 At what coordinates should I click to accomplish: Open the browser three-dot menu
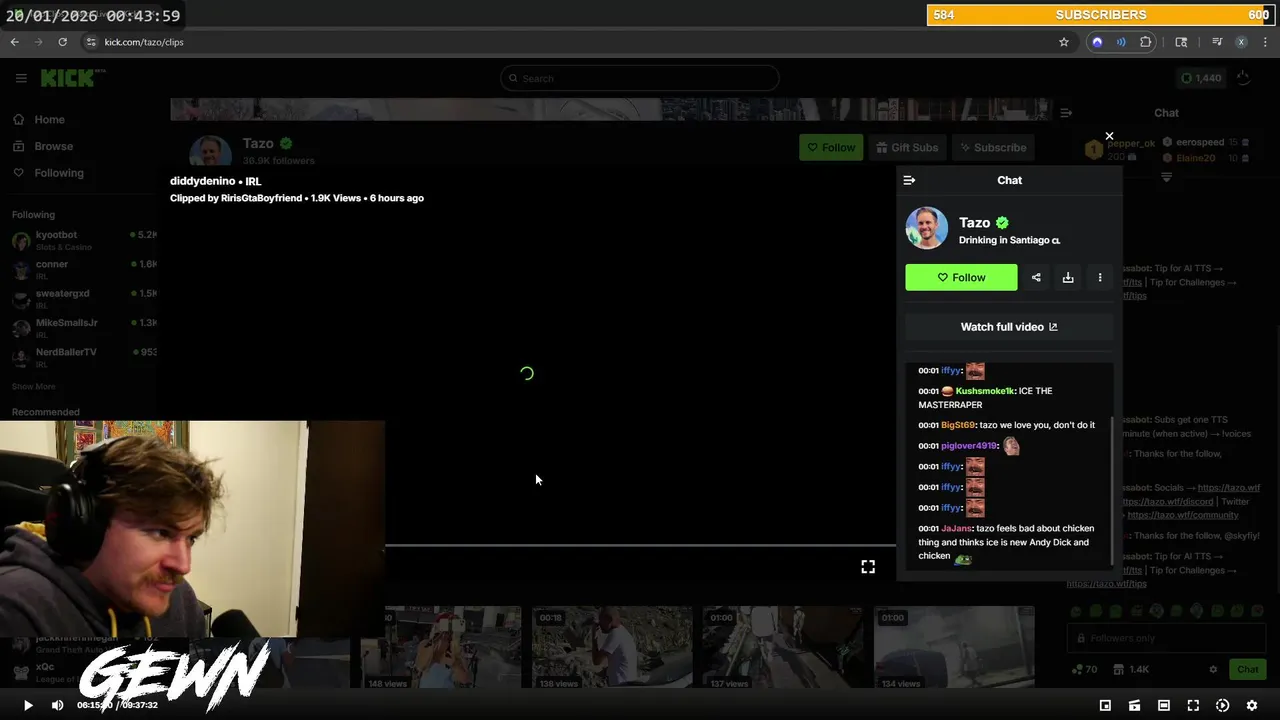[x=1265, y=42]
